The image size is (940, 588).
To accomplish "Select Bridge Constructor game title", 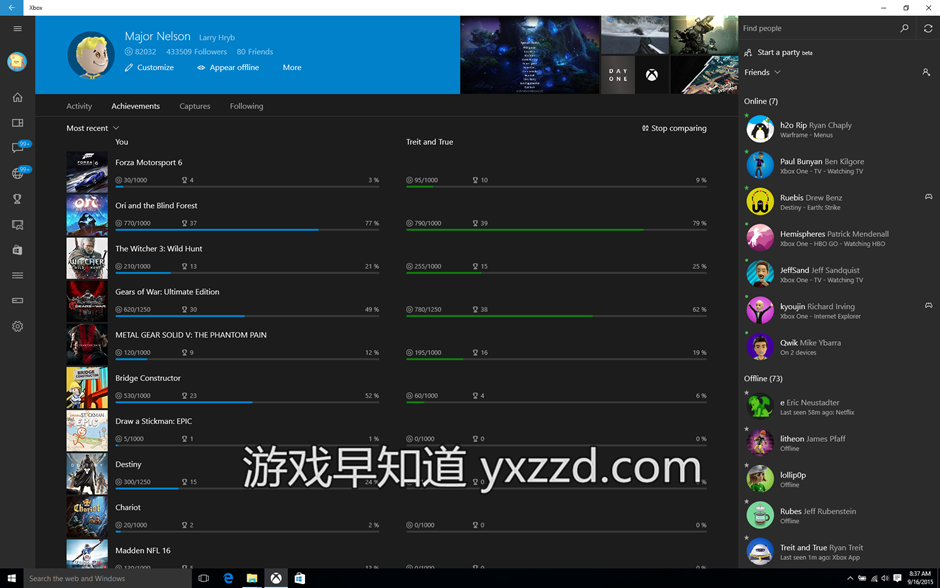I will pyautogui.click(x=147, y=378).
